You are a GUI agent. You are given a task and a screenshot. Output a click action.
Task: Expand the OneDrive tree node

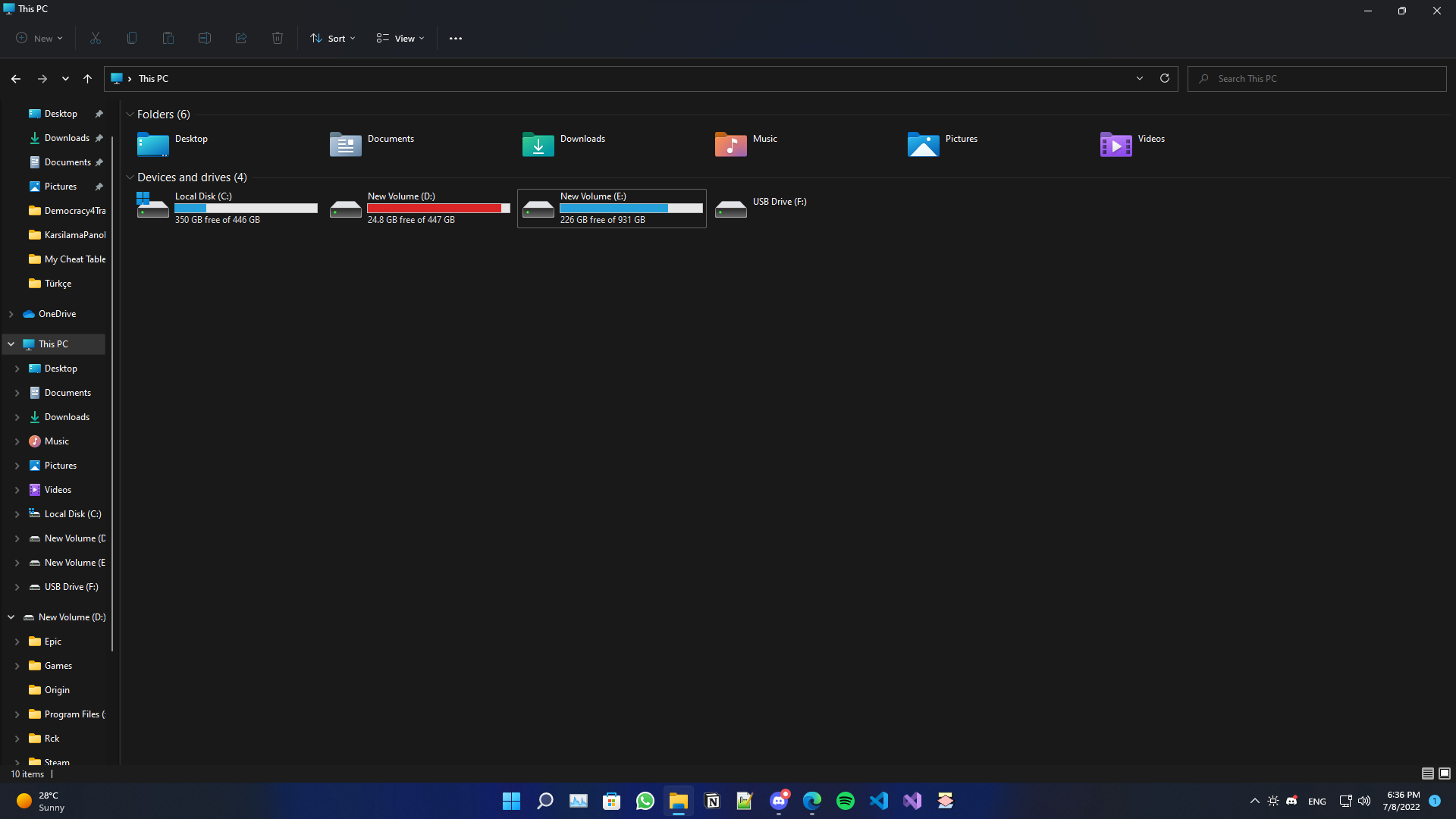coord(11,314)
